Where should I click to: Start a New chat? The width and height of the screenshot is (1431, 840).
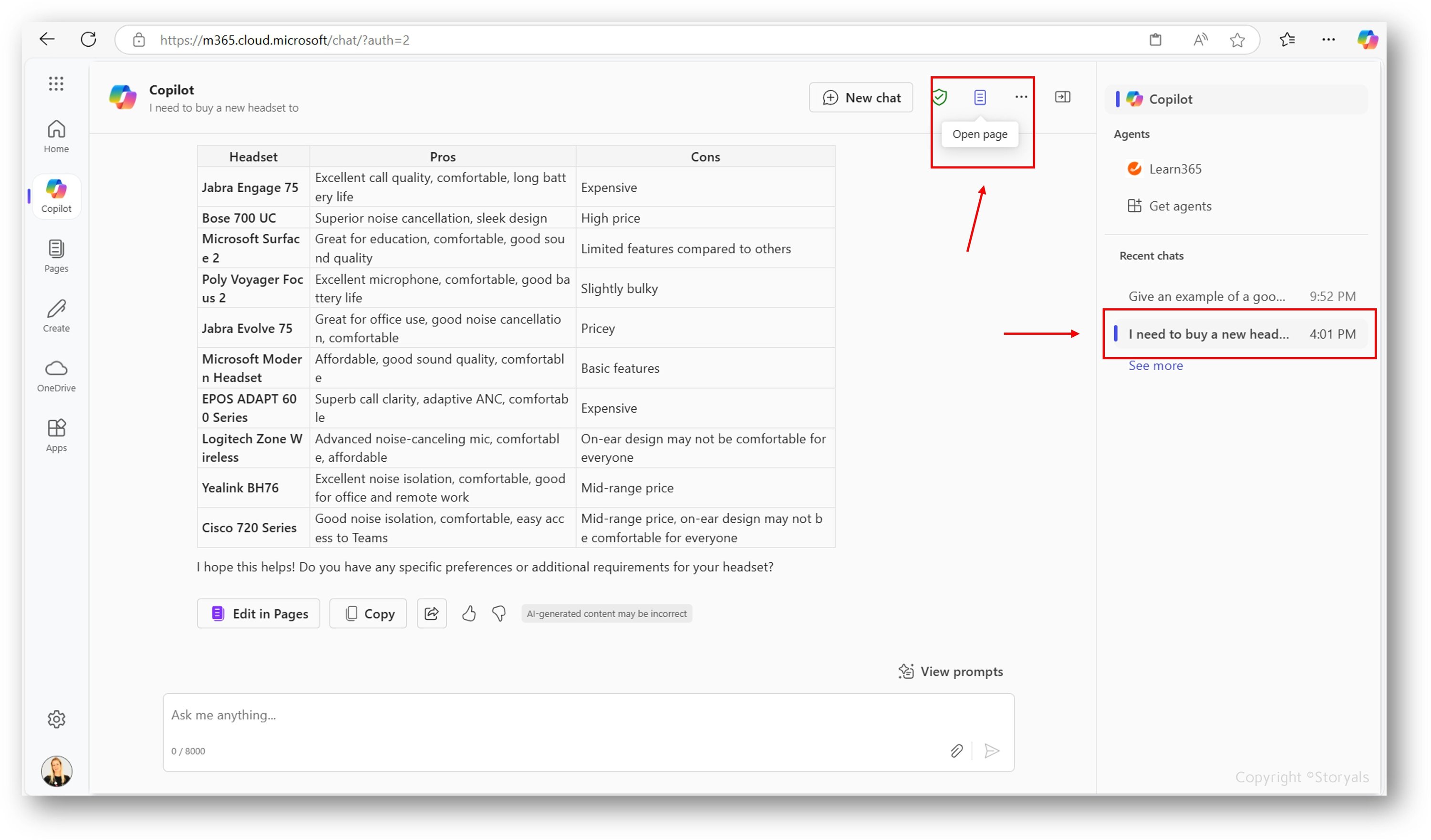pos(861,97)
